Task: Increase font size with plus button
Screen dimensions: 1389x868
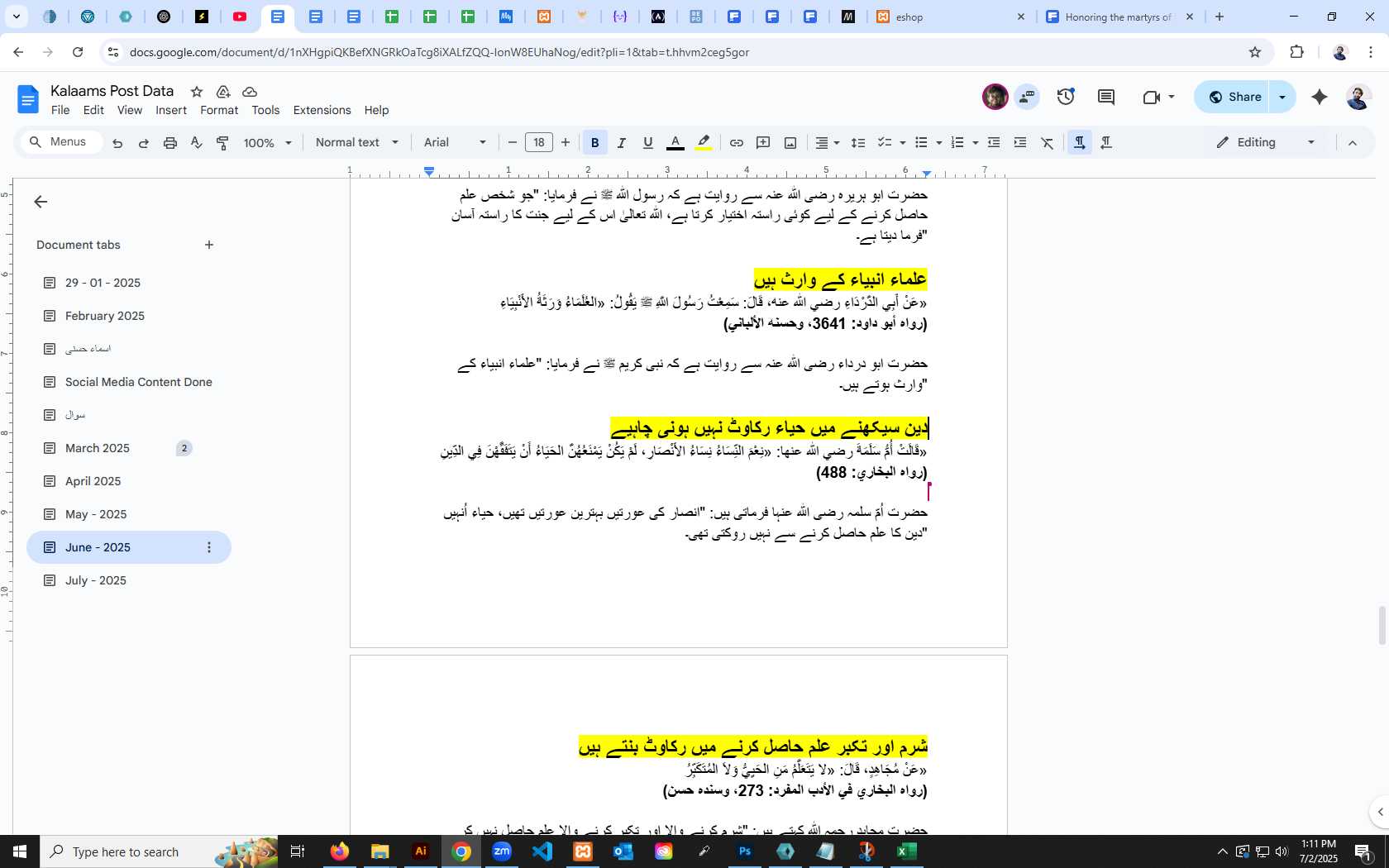Action: tap(566, 143)
